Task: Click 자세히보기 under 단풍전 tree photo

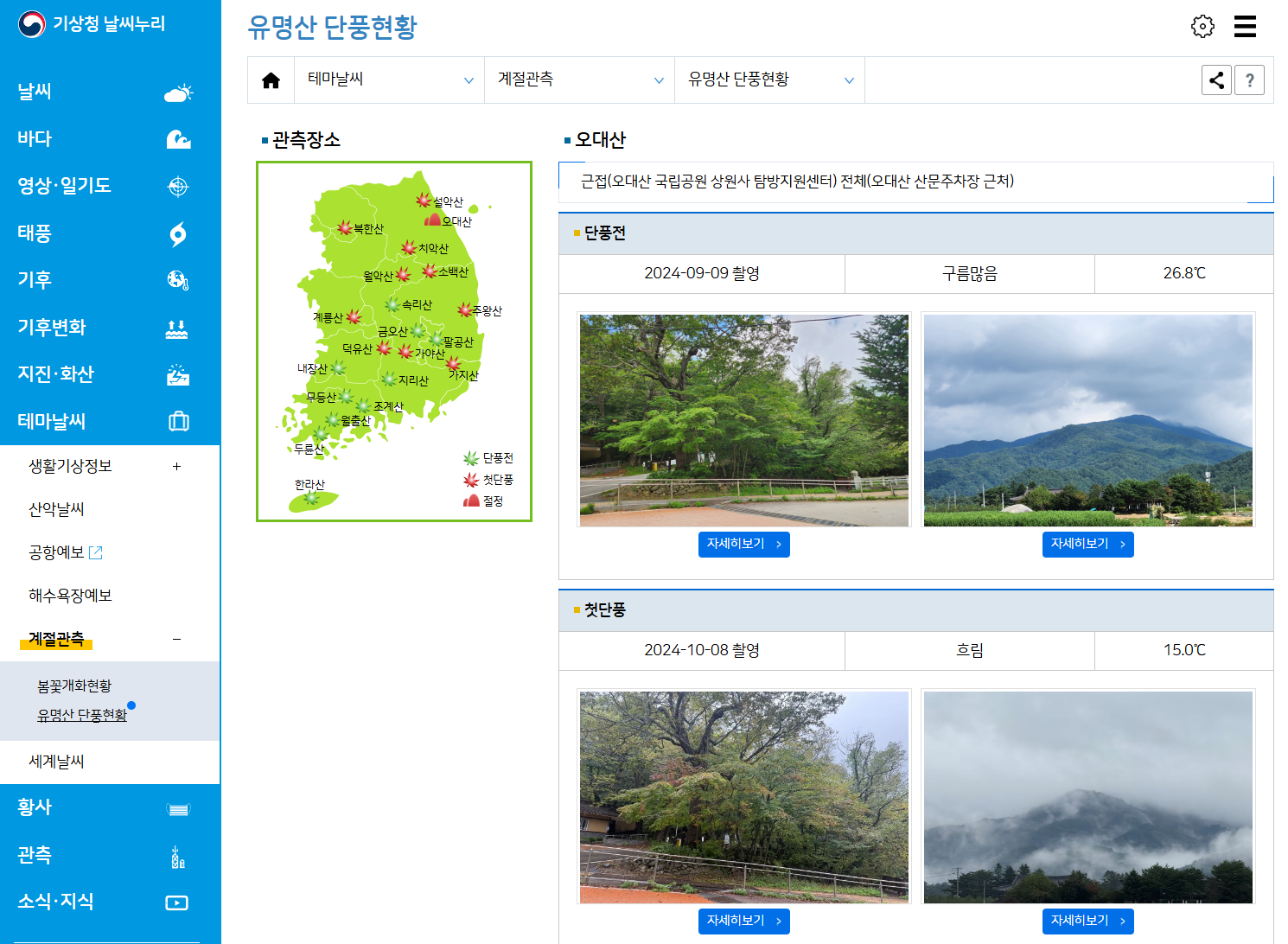Action: point(743,545)
